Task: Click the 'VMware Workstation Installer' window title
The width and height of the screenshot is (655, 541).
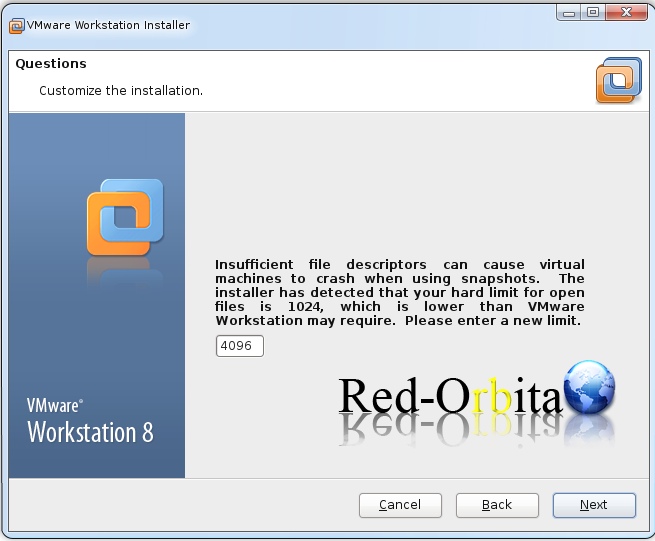Action: pos(108,25)
